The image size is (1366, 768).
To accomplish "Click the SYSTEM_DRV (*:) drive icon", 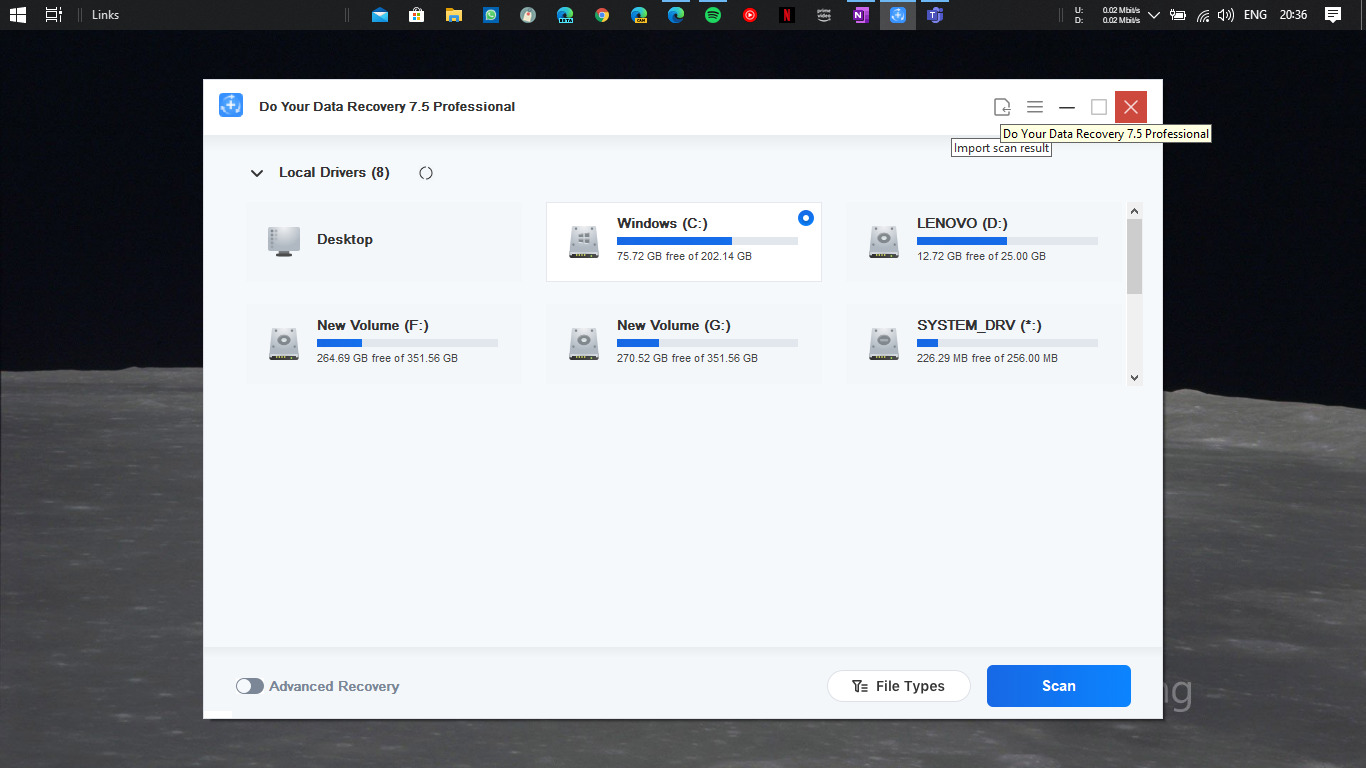I will 884,343.
